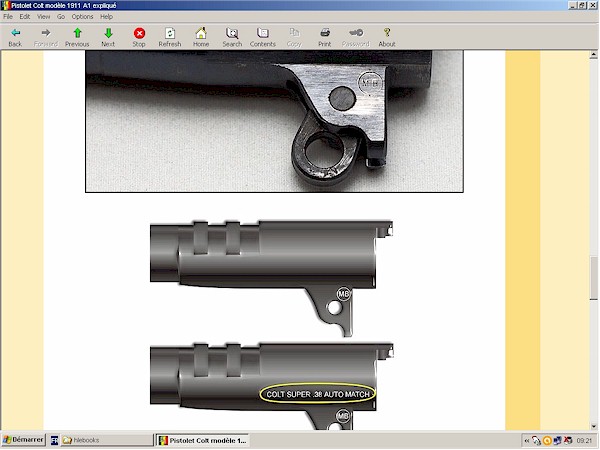
Task: Click the greyed Copy toolbar icon
Action: (x=294, y=38)
